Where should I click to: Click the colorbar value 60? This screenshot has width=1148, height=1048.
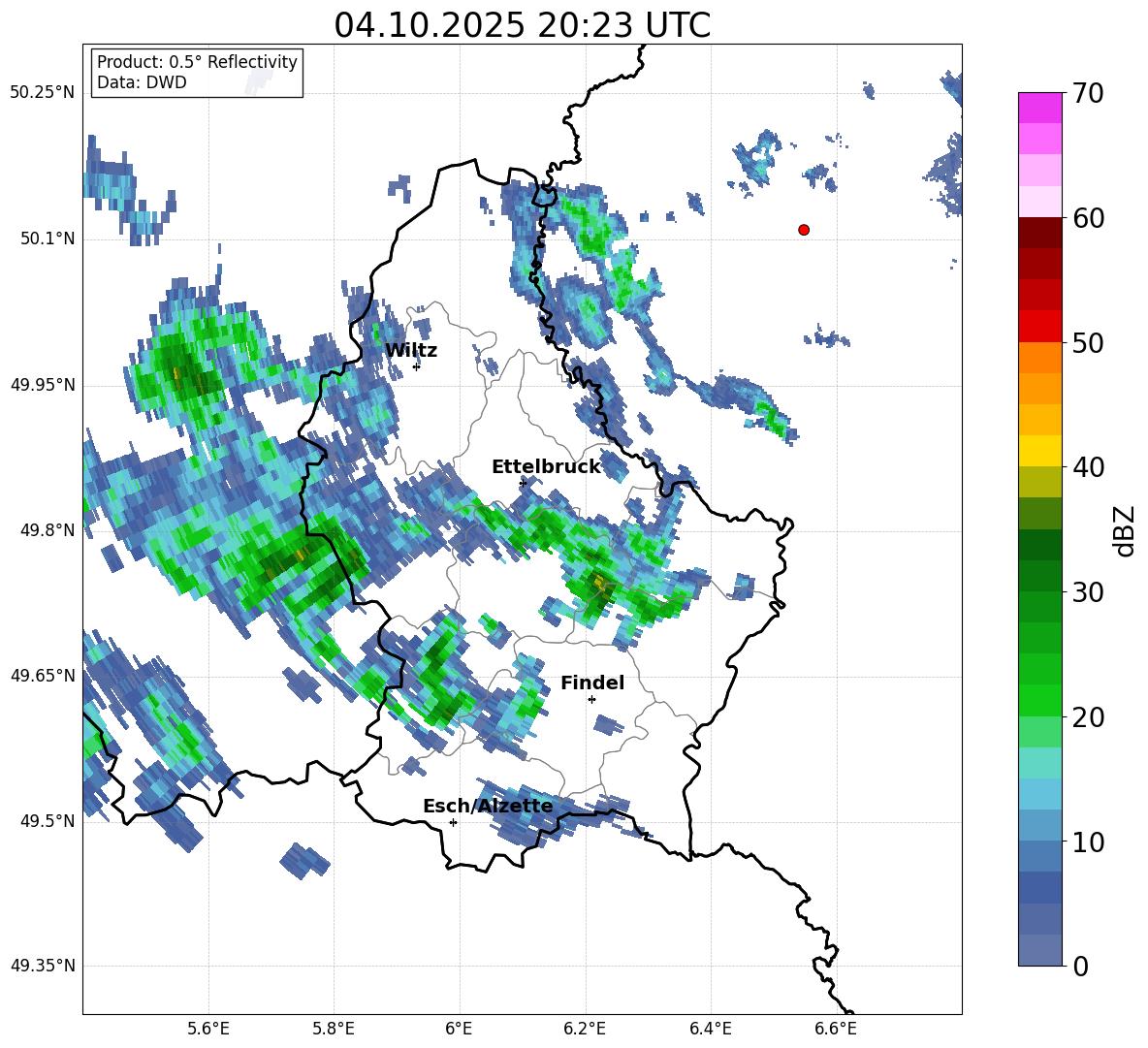(x=1088, y=217)
